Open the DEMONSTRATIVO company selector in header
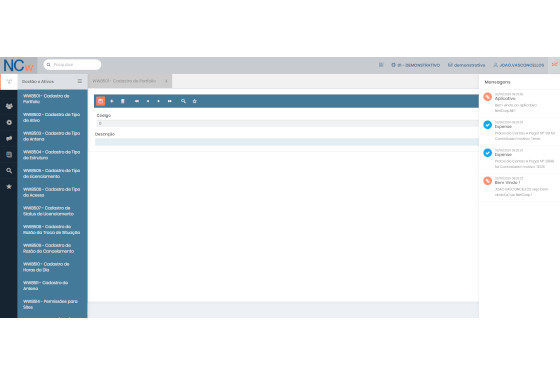The height and width of the screenshot is (374, 560). pos(415,65)
